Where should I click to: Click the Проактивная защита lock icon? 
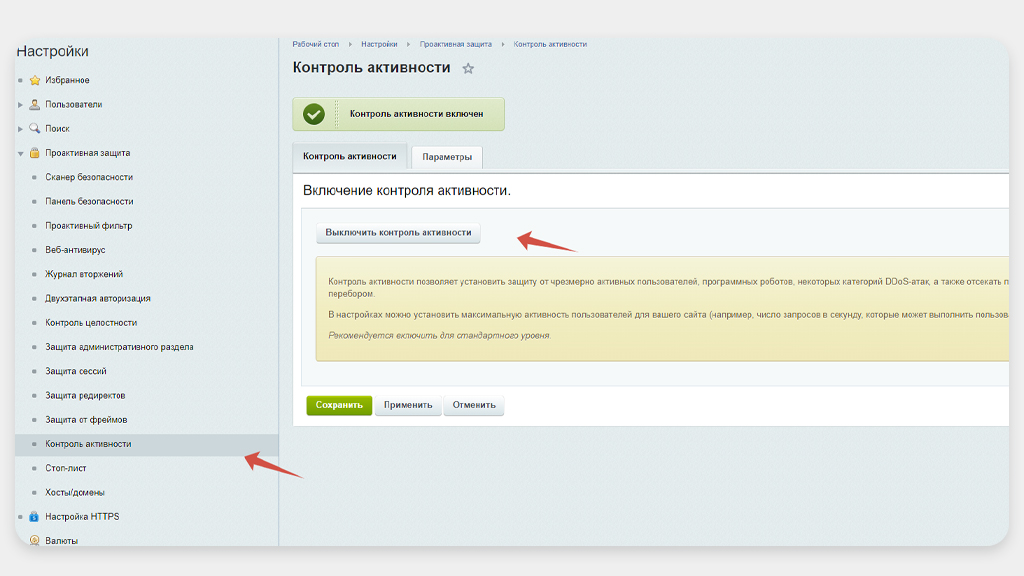click(x=35, y=153)
